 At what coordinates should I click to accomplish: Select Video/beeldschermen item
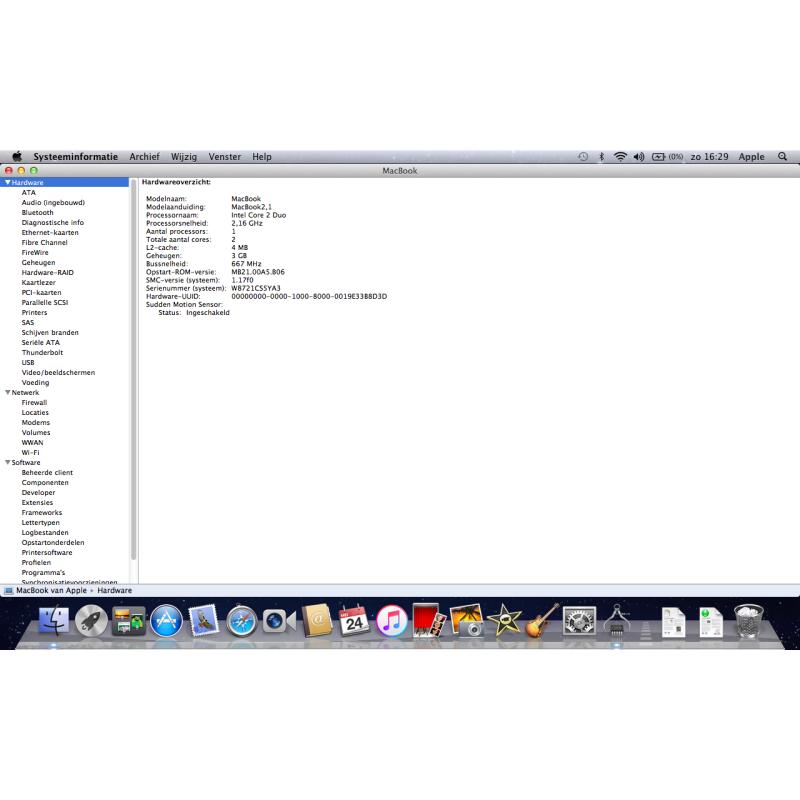click(58, 372)
